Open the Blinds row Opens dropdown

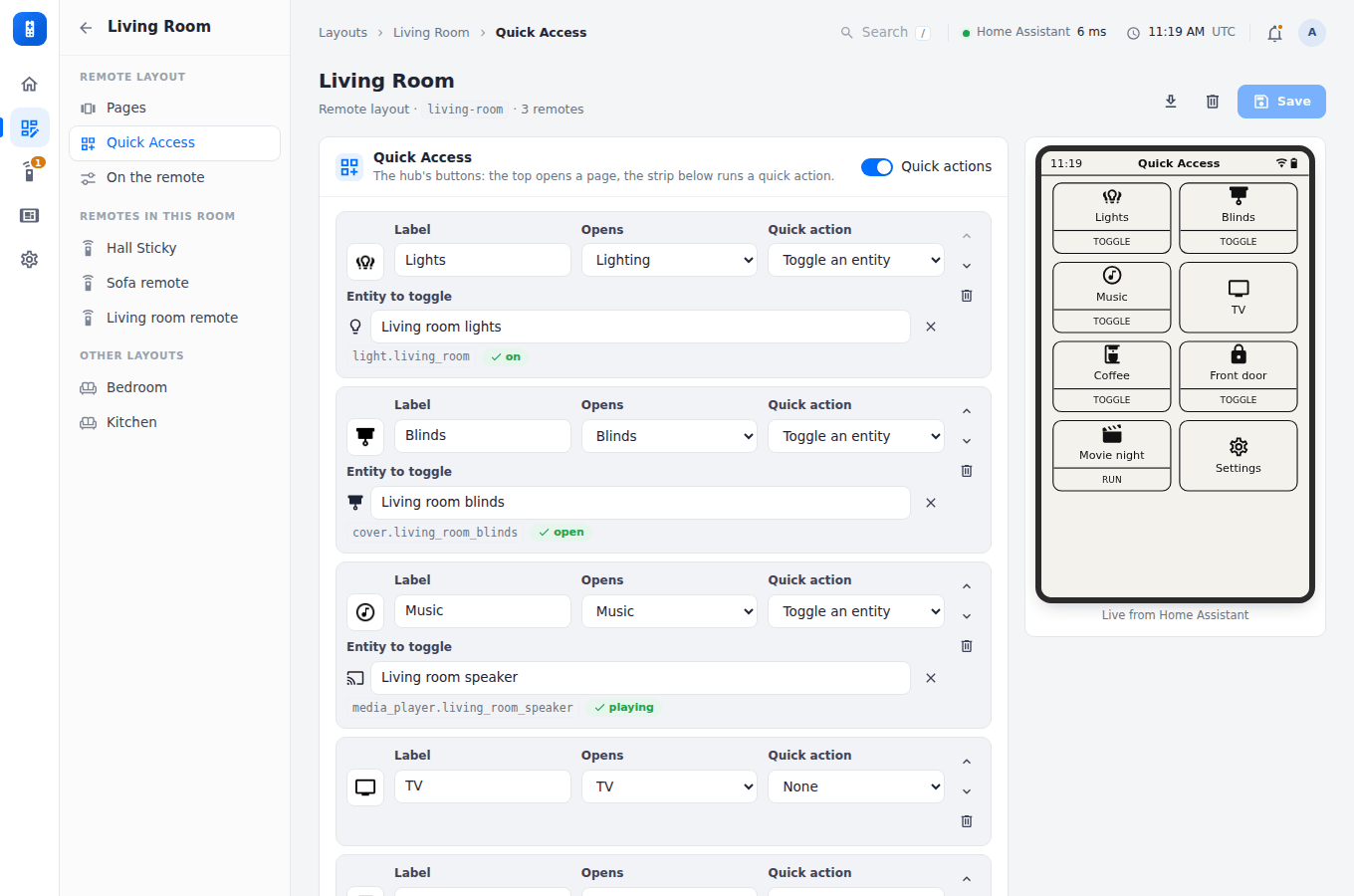tap(669, 436)
